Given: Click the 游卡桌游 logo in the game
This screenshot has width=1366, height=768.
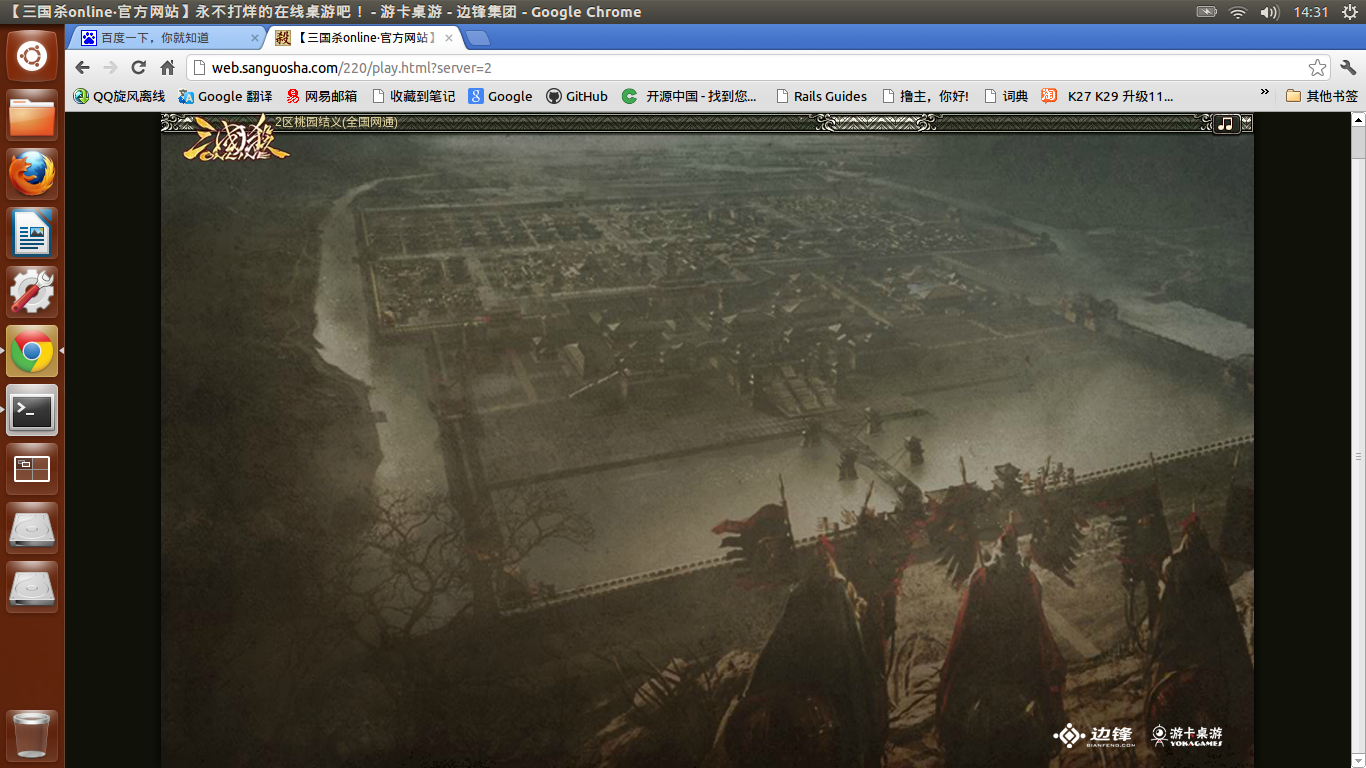Looking at the screenshot, I should tap(1187, 735).
